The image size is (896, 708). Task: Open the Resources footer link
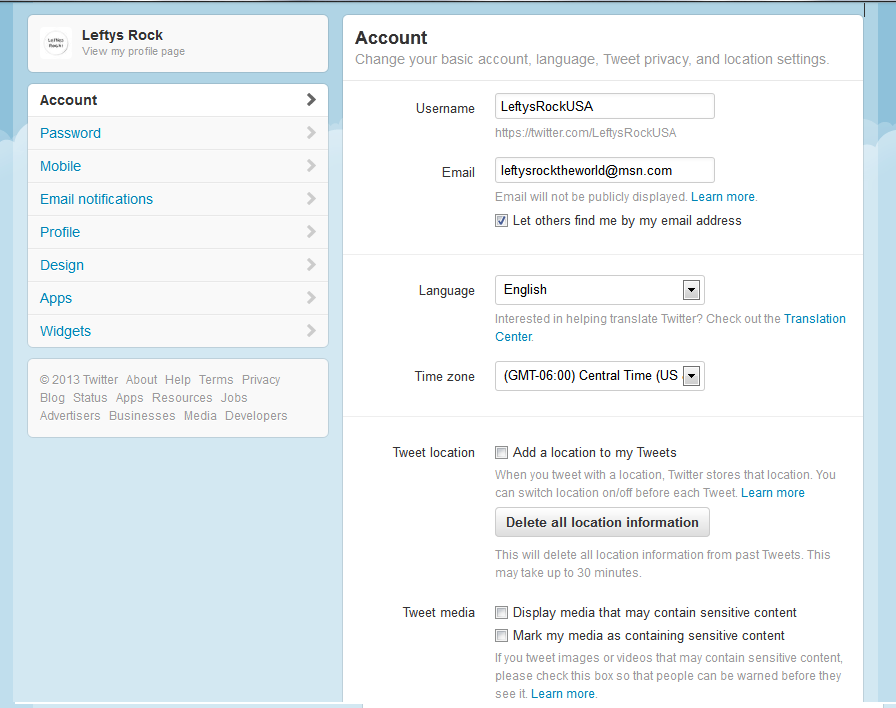[182, 398]
